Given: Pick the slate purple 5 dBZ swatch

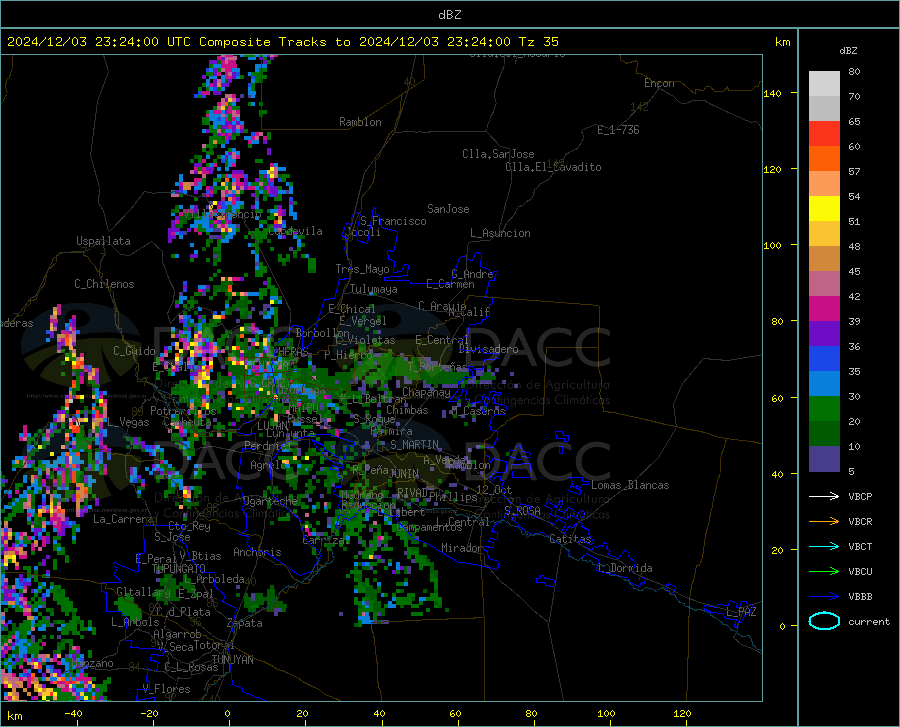Looking at the screenshot, I should 824,459.
